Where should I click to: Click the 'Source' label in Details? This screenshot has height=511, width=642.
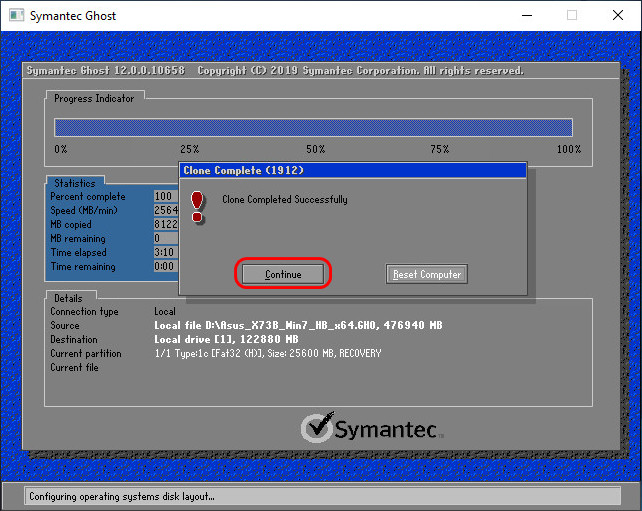[65, 326]
